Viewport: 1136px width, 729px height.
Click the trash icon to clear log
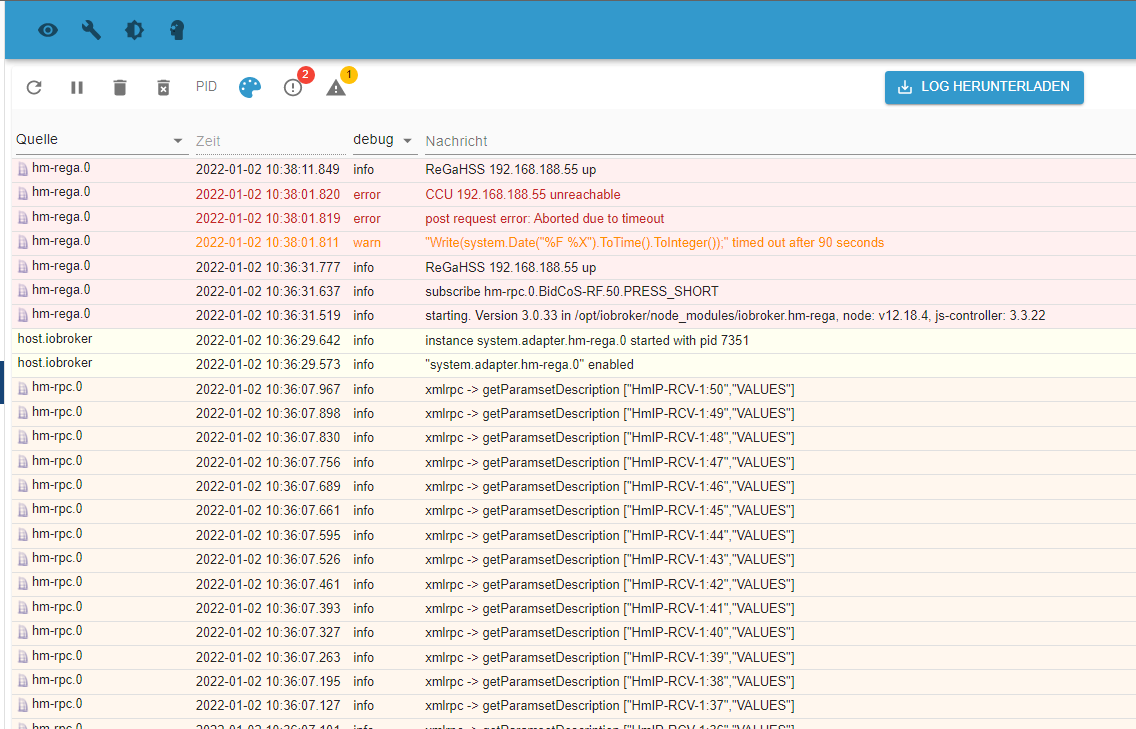click(x=120, y=87)
